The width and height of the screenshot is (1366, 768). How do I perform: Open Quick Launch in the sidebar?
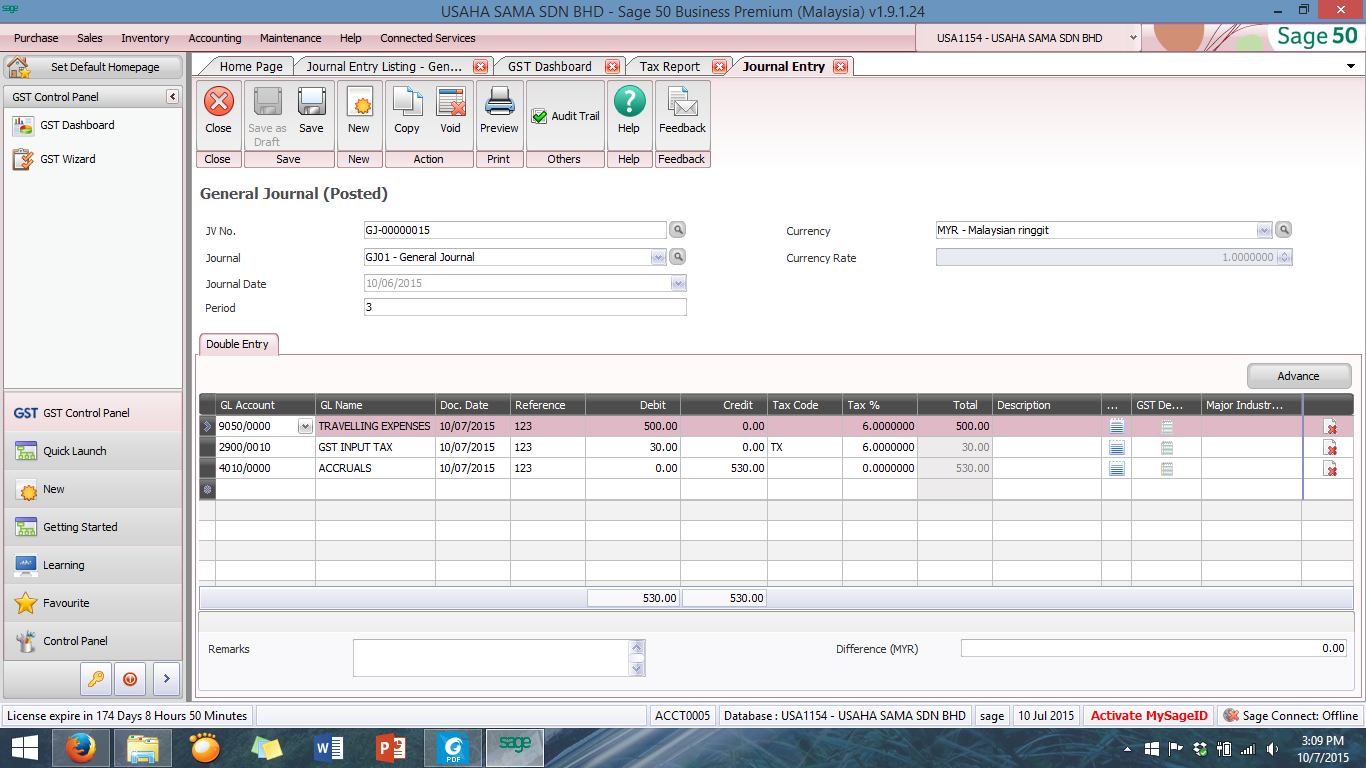pos(93,451)
